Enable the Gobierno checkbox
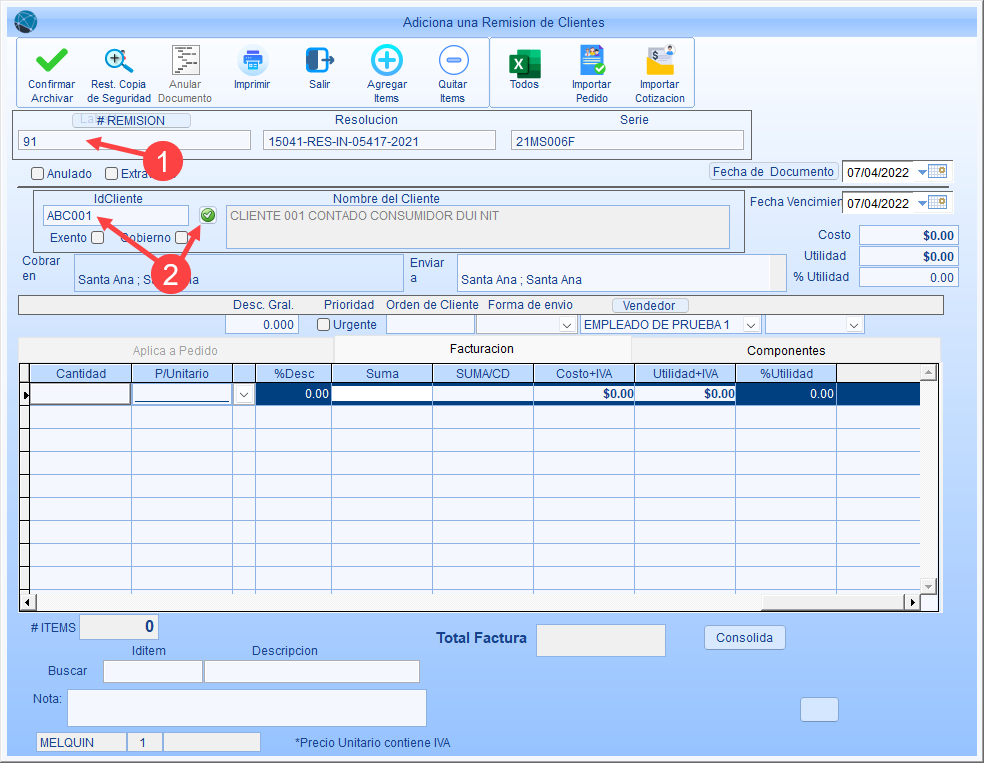Viewport: 984px width, 763px height. click(181, 237)
